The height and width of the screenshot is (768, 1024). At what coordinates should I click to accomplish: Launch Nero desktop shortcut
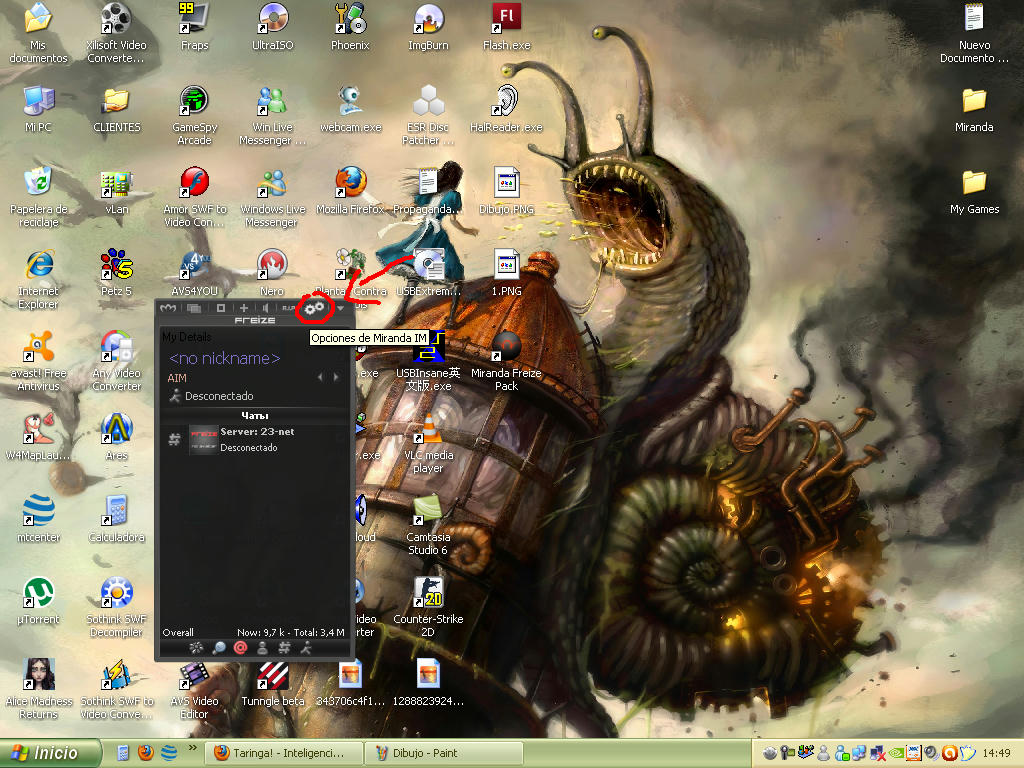tap(272, 273)
